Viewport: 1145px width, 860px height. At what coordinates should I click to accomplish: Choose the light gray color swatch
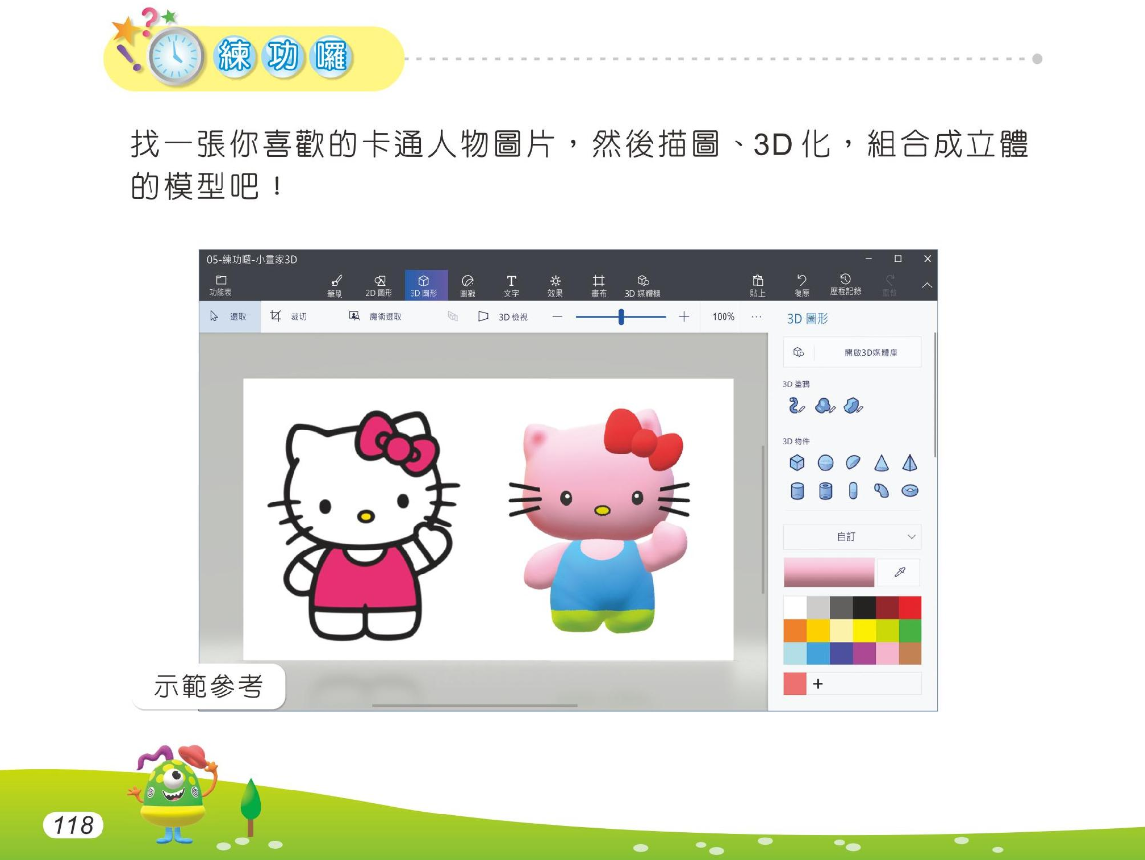coord(818,607)
